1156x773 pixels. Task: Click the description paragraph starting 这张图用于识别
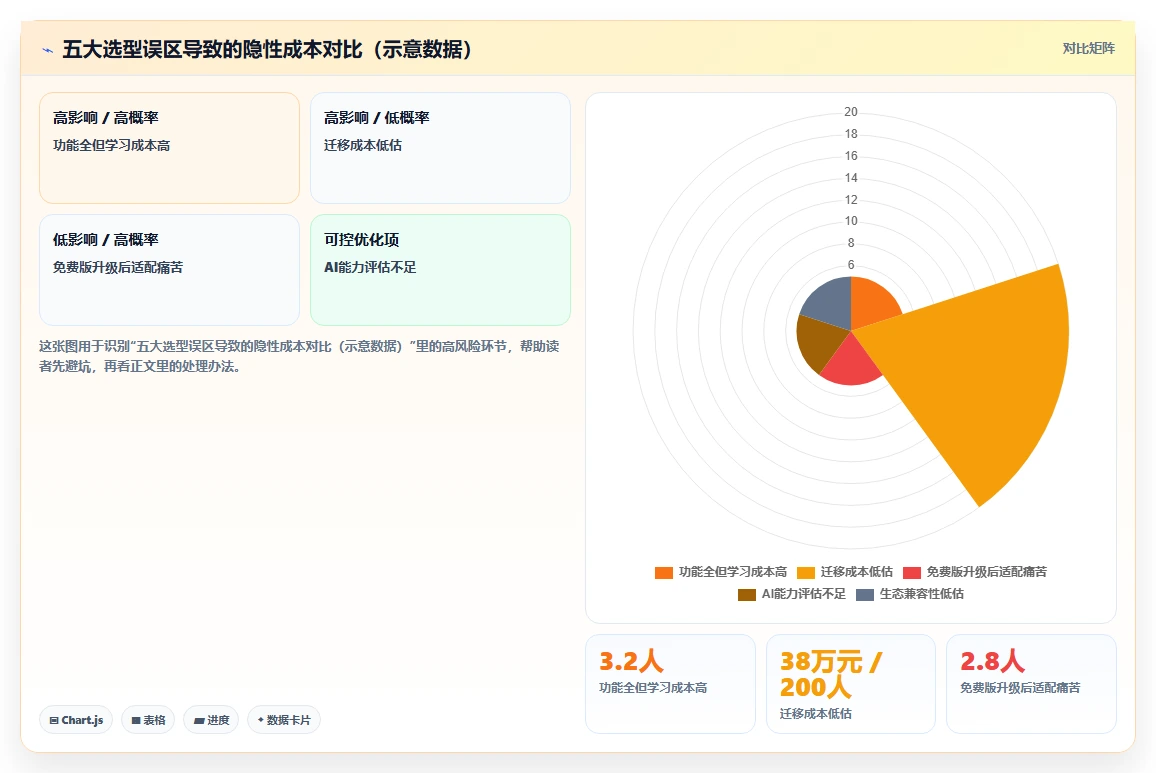tap(299, 356)
